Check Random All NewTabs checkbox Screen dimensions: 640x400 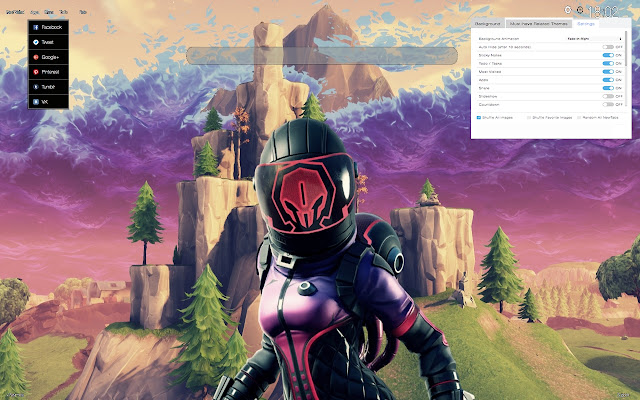coord(579,118)
